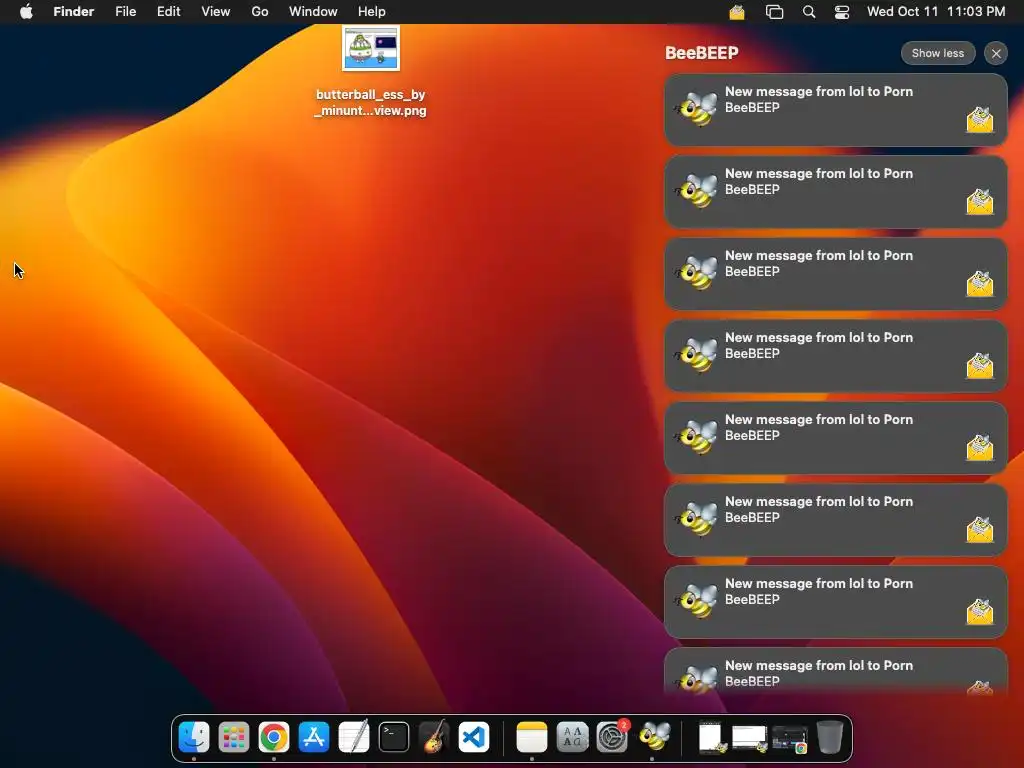
Task: Open Spotlight search magnifier icon
Action: 808,12
